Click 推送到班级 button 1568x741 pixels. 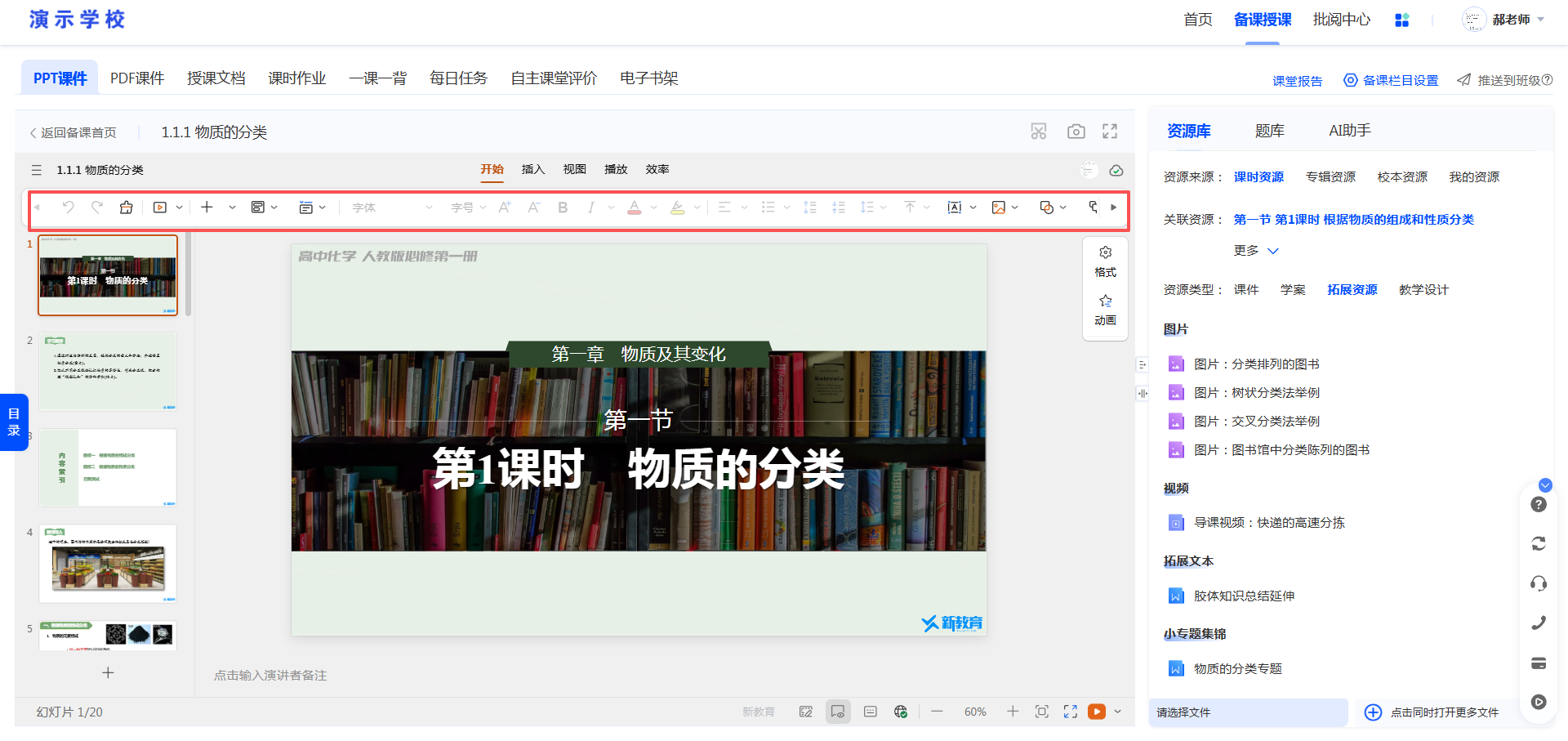(x=1505, y=80)
